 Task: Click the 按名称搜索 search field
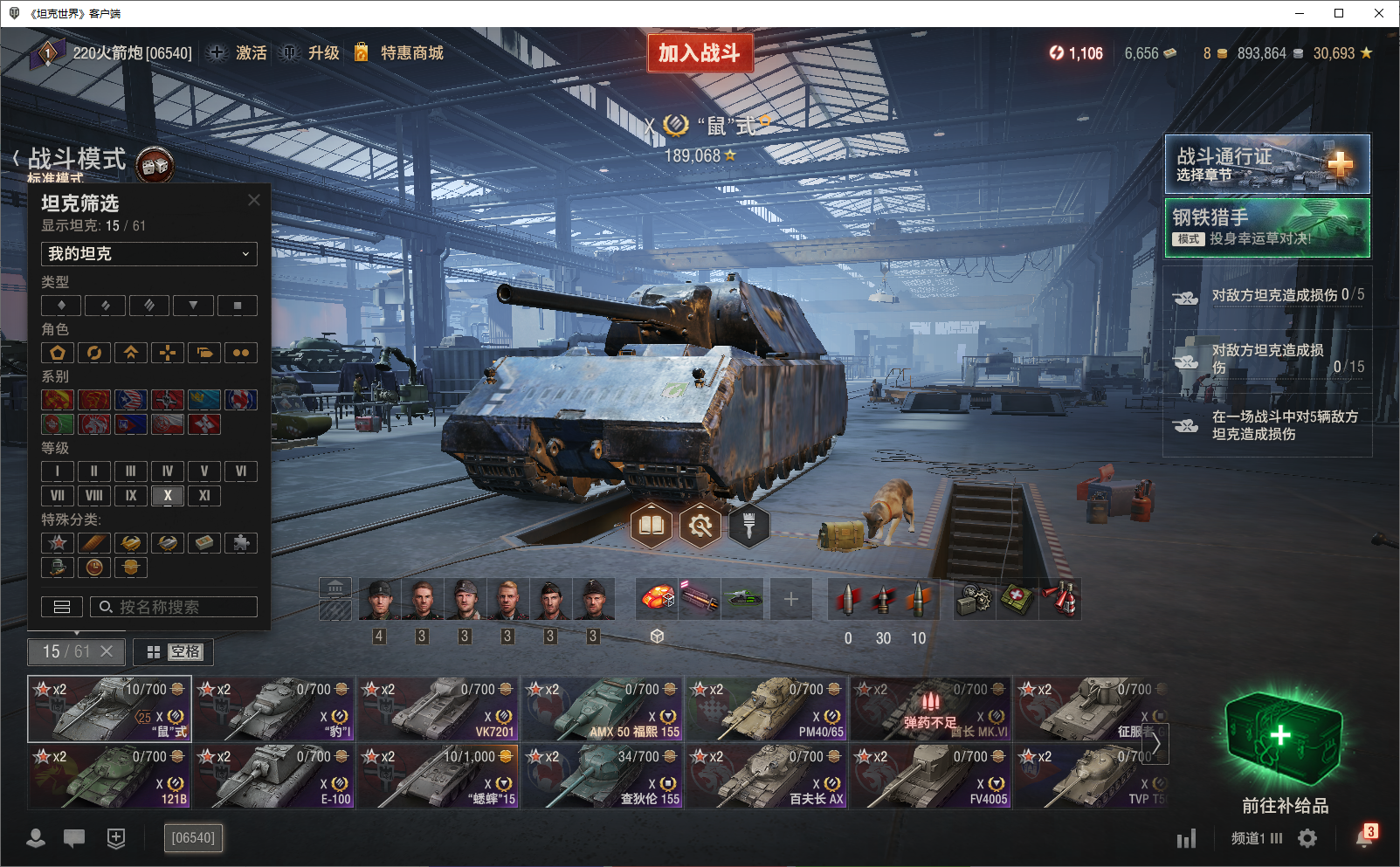[x=174, y=607]
